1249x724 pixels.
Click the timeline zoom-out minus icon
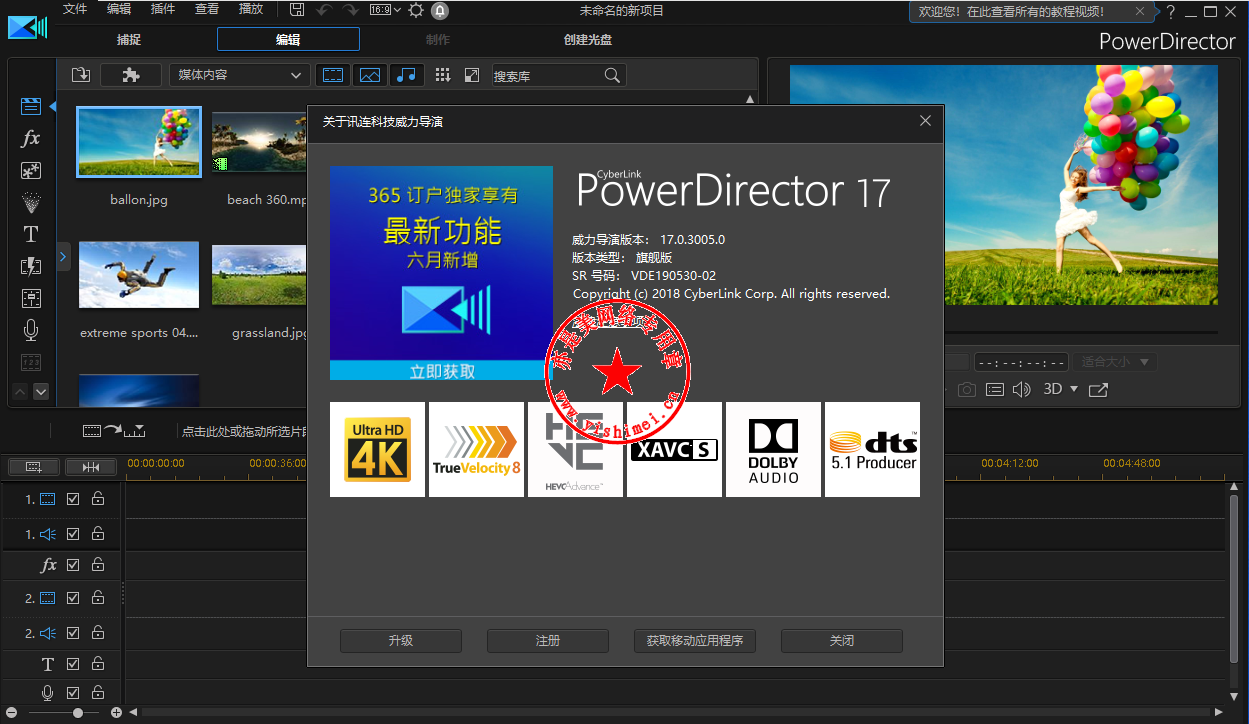coord(11,713)
